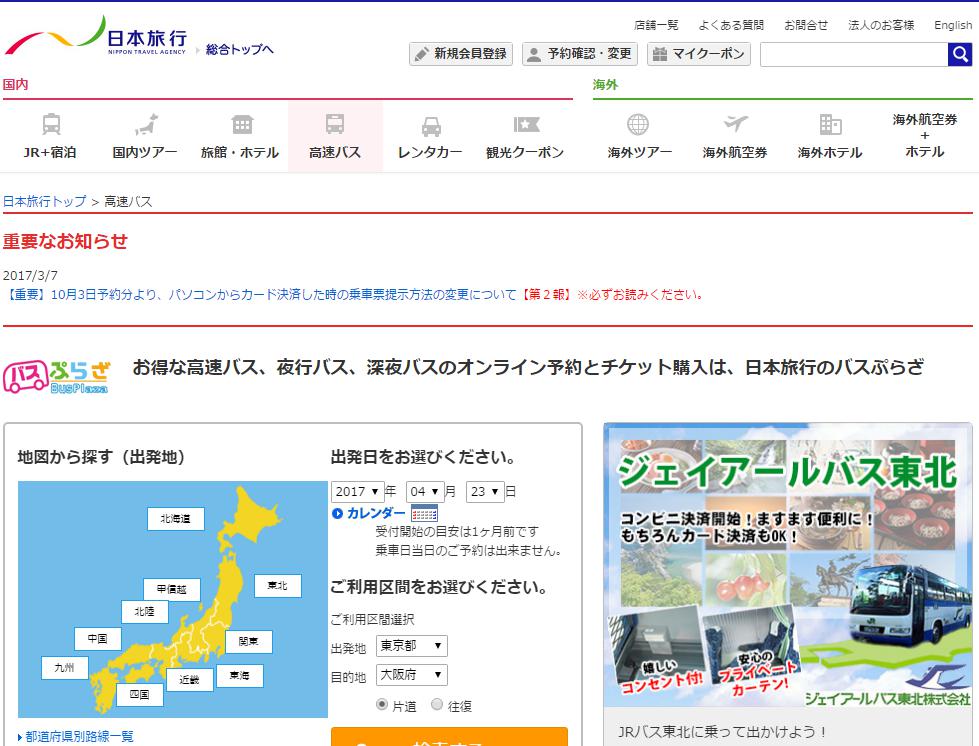Open the 海外航空券＋ホテル menu item
Image resolution: width=979 pixels, height=746 pixels.
point(925,135)
